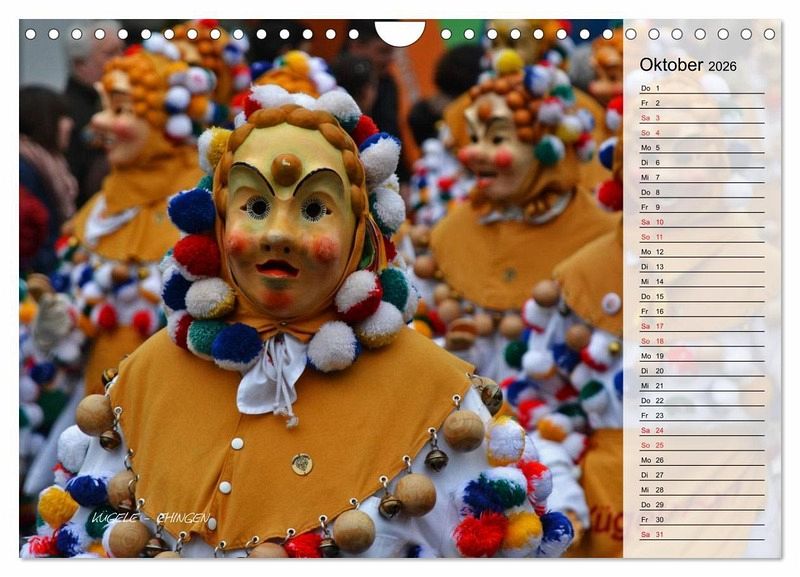Select Saturday 10 entry row

coord(700,222)
